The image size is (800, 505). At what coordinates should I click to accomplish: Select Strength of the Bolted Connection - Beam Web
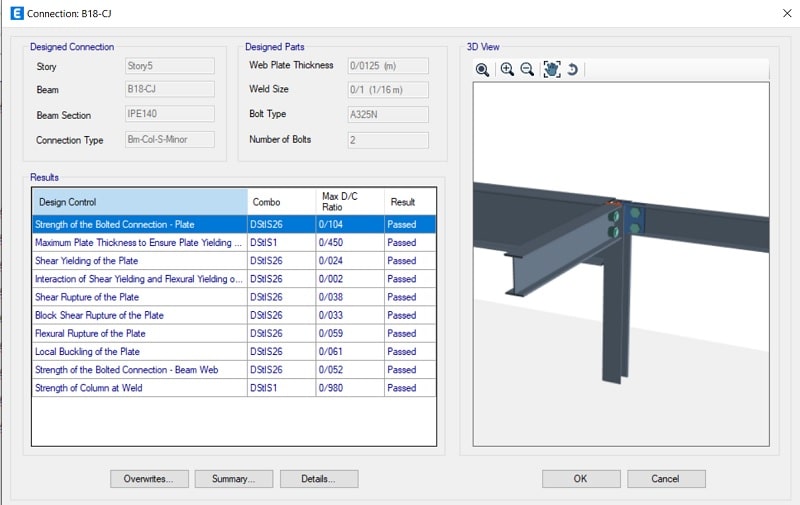click(234, 370)
